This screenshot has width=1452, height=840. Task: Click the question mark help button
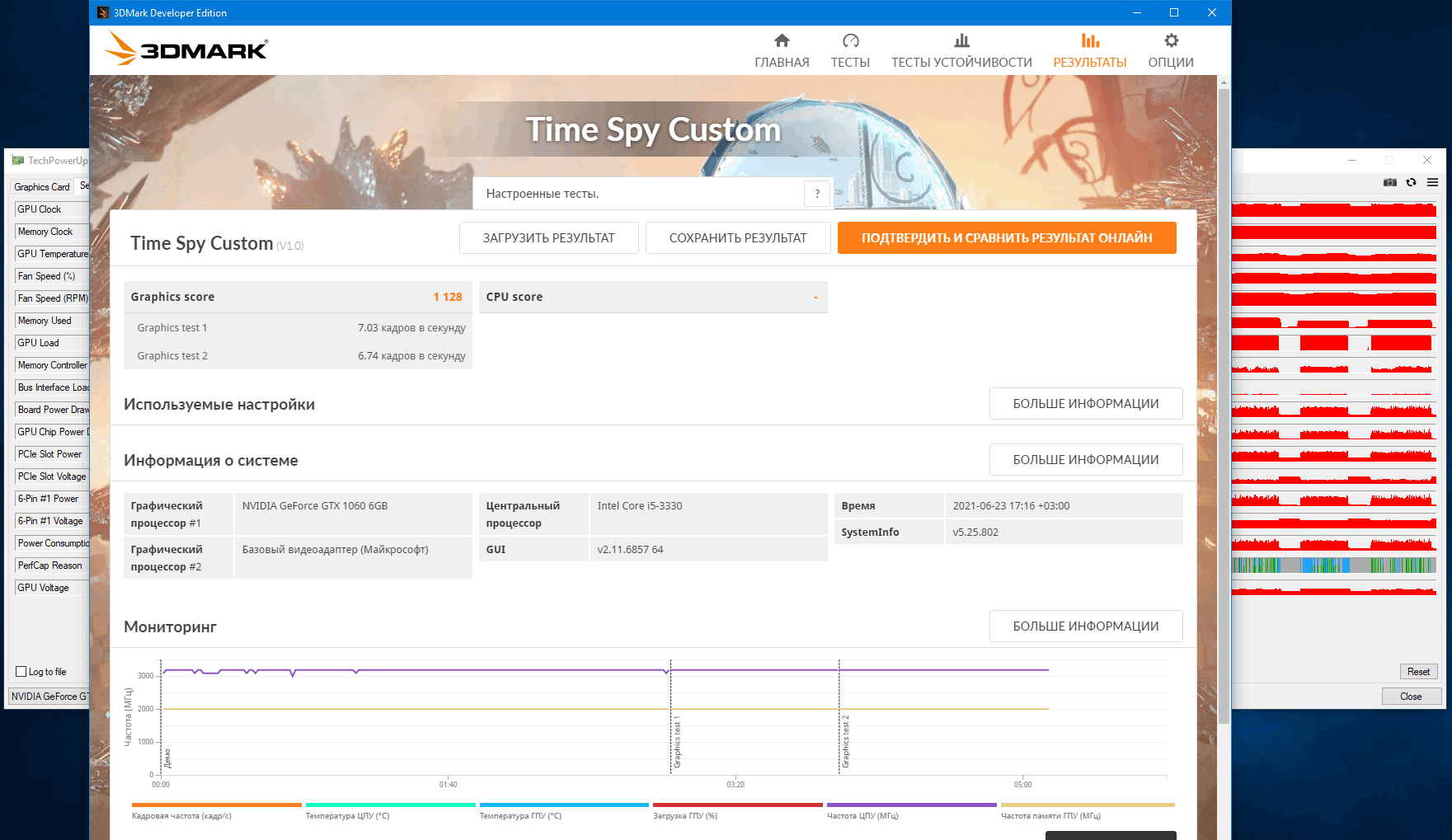[817, 194]
